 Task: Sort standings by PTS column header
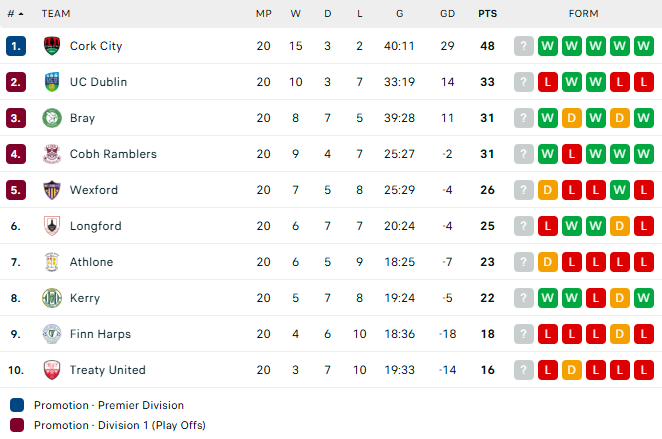point(487,14)
